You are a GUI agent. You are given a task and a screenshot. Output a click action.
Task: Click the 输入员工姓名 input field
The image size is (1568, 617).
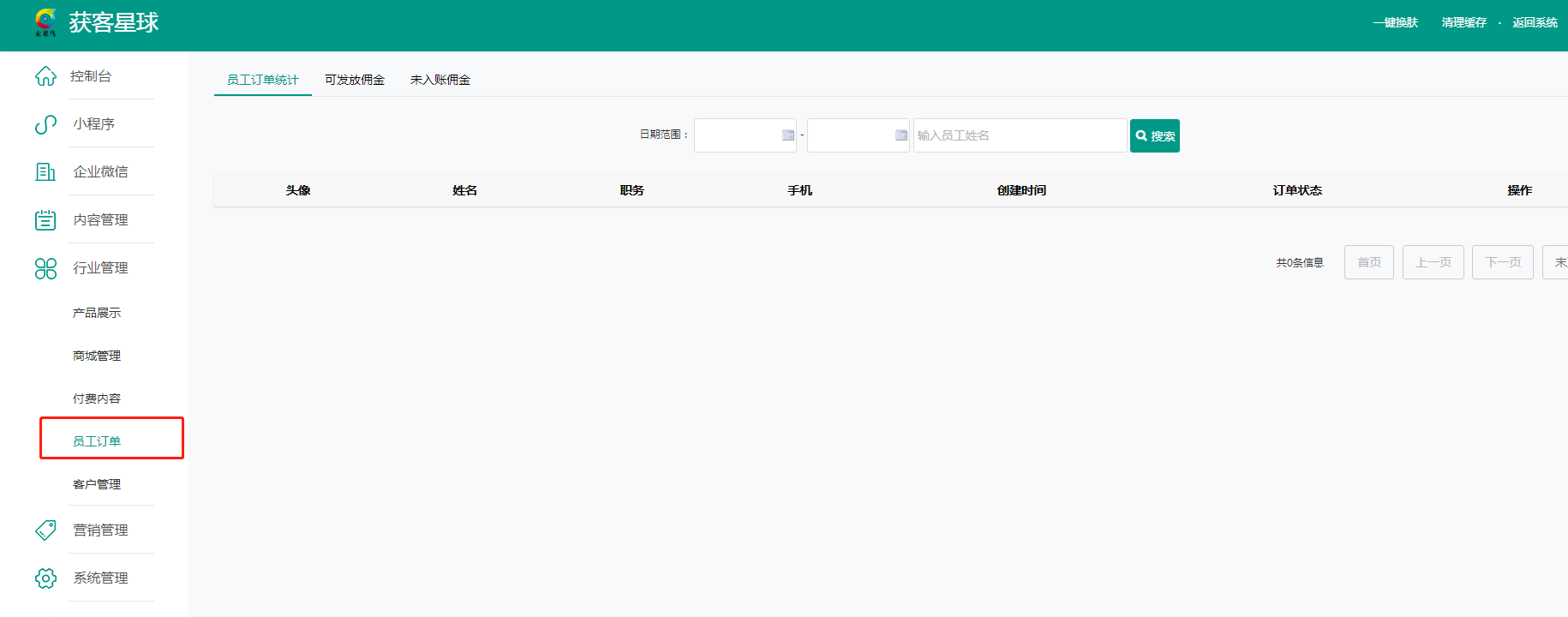pos(1020,135)
